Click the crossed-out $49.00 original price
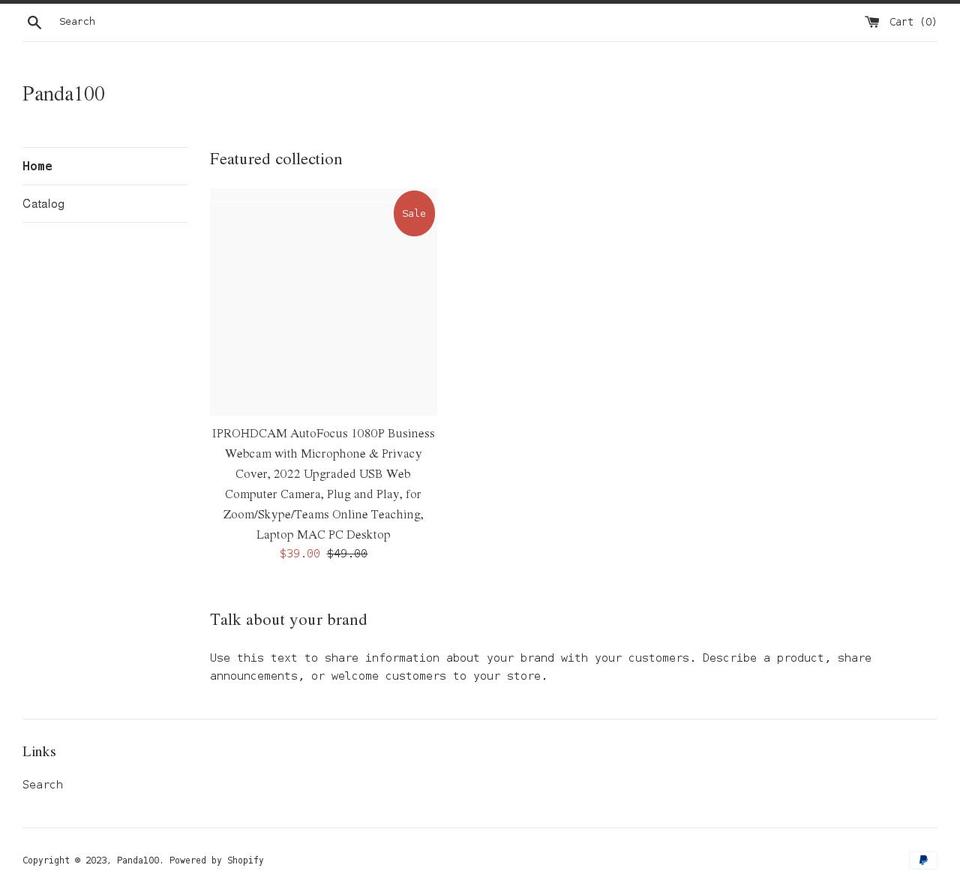Viewport: 960px width, 892px height. click(x=347, y=553)
